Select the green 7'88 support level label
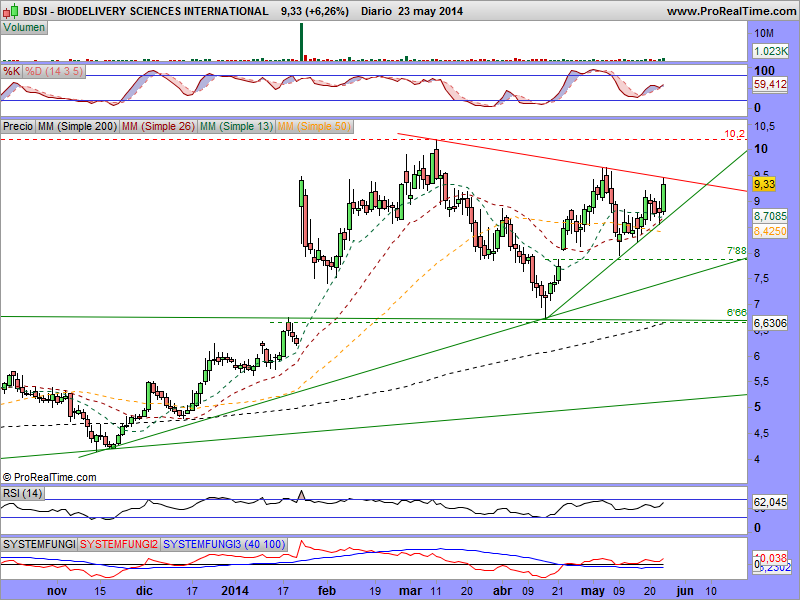This screenshot has width=800, height=600. click(x=737, y=251)
